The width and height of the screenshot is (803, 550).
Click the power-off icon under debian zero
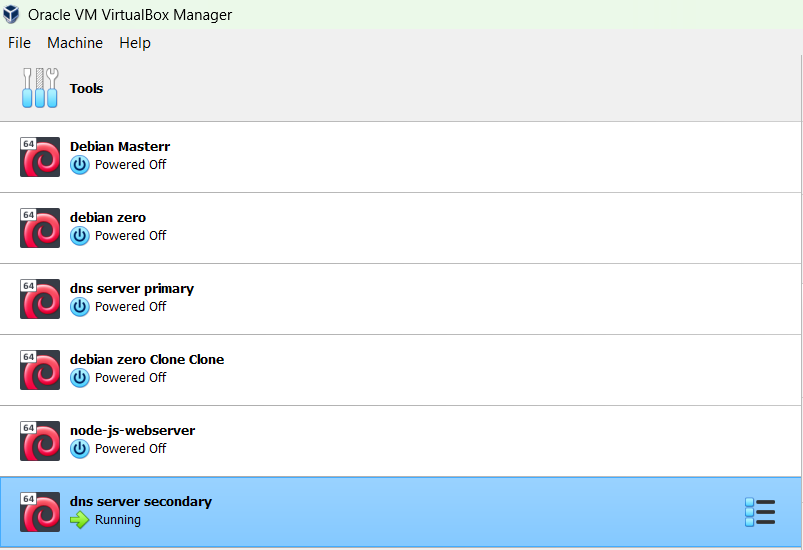click(79, 236)
